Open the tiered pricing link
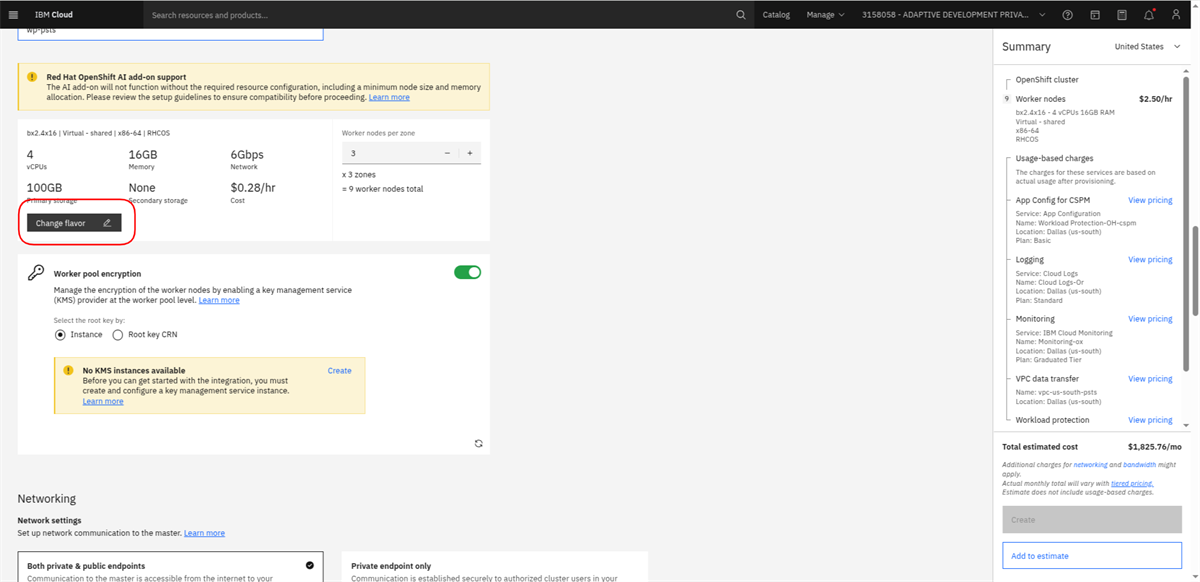 (1132, 484)
